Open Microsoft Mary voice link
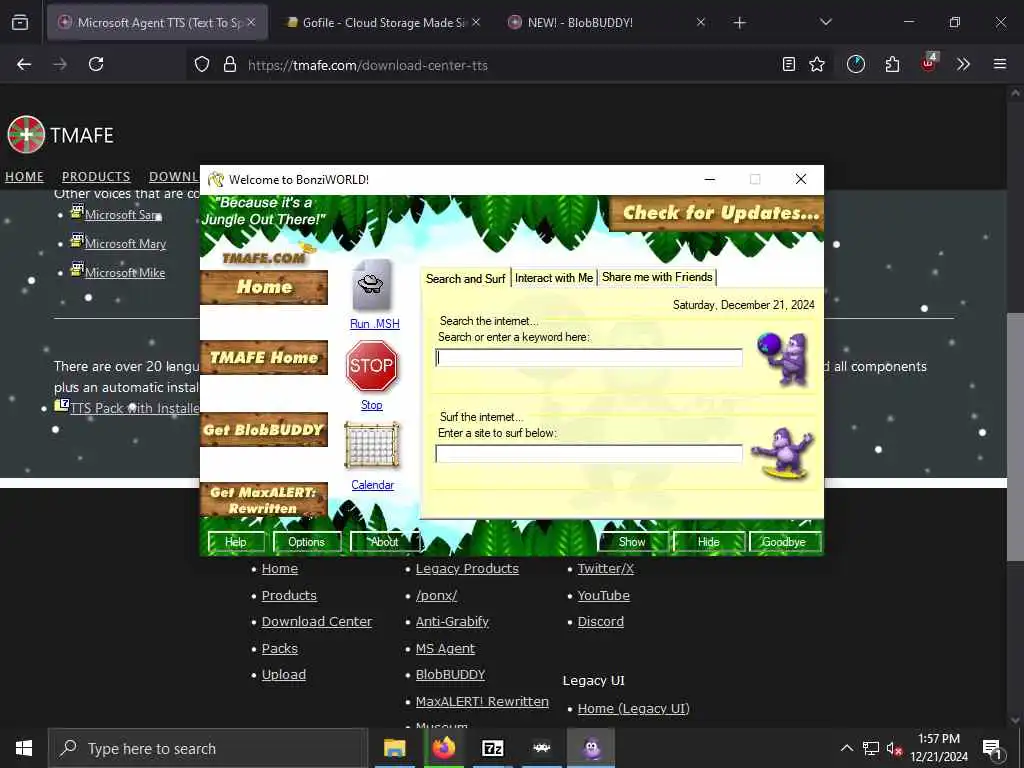This screenshot has width=1024, height=768. tap(125, 244)
